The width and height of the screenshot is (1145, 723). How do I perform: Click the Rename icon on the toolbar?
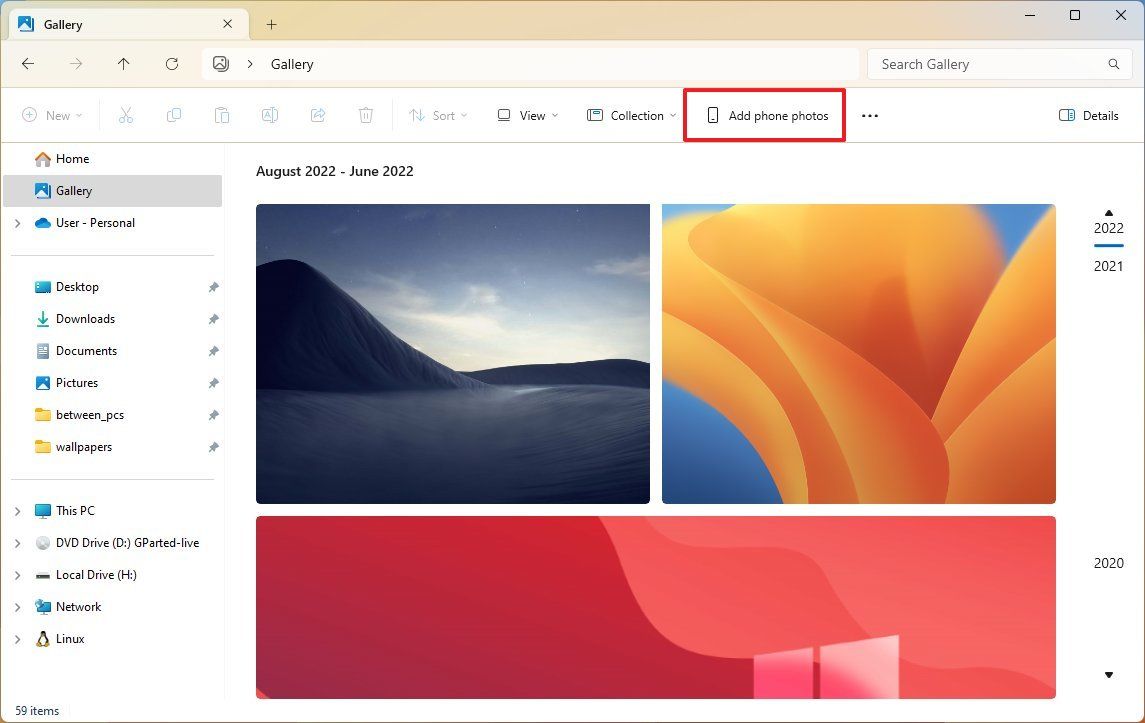tap(269, 115)
